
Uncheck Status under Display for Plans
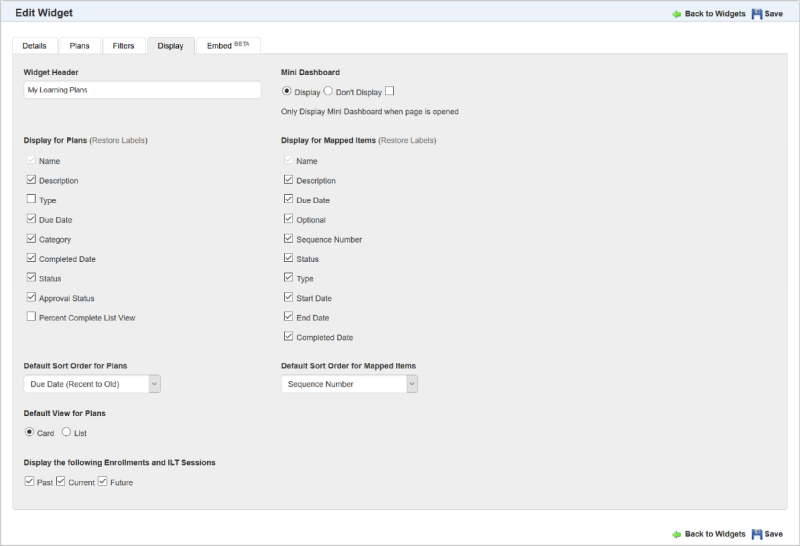coord(31,277)
